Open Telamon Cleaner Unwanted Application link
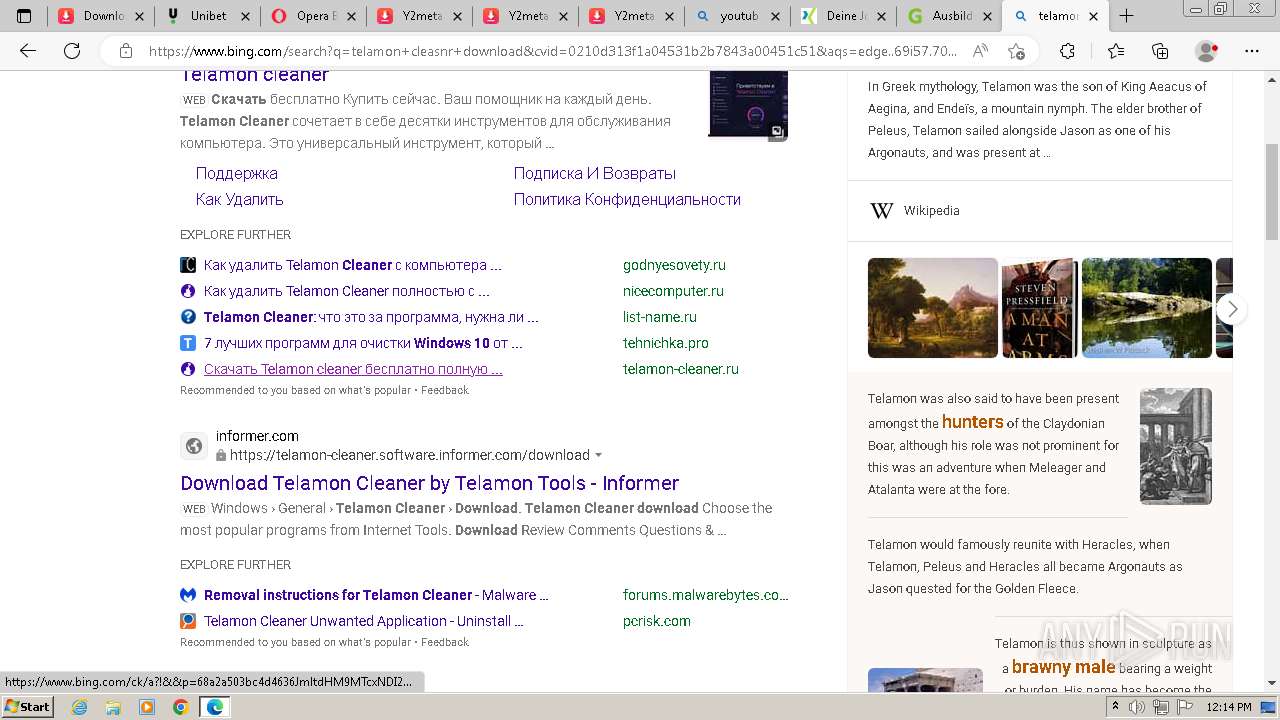Screen dimensions: 1280x720 point(364,621)
